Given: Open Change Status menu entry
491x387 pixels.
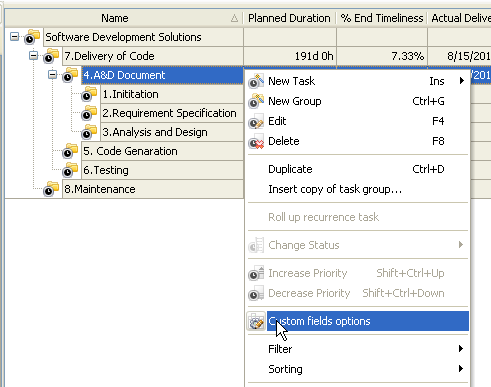Looking at the screenshot, I should [x=357, y=245].
